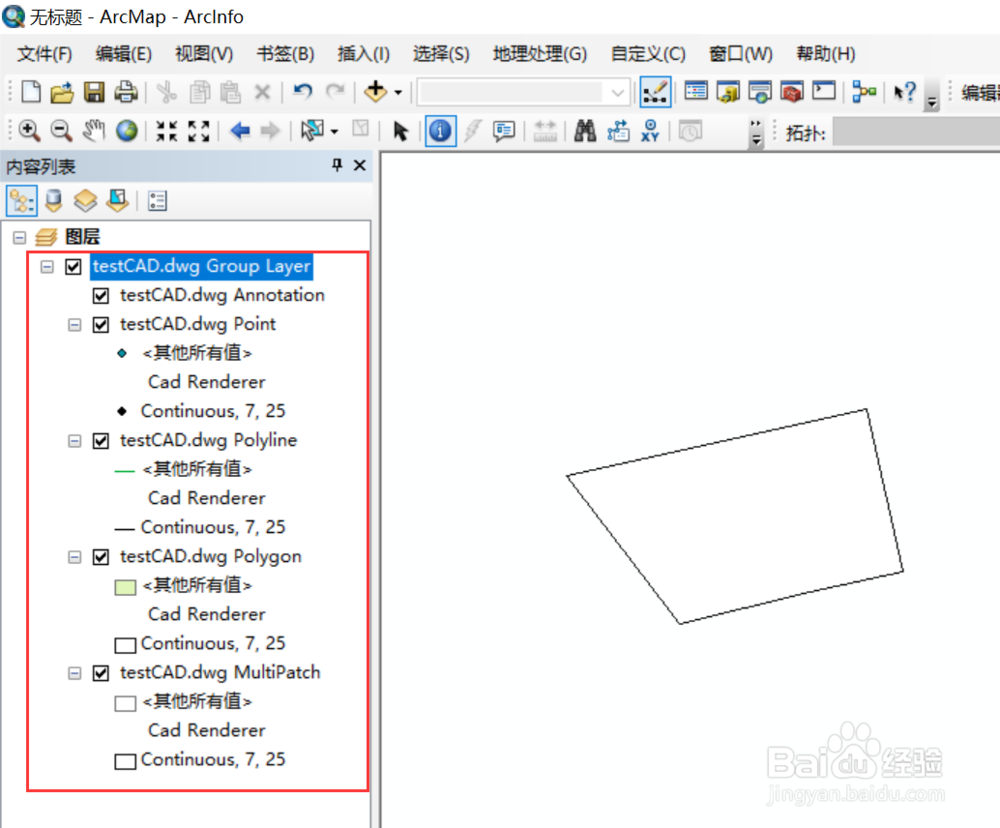Screen dimensions: 1000x828
Task: Click Fixed Zoom In
Action: click(166, 131)
